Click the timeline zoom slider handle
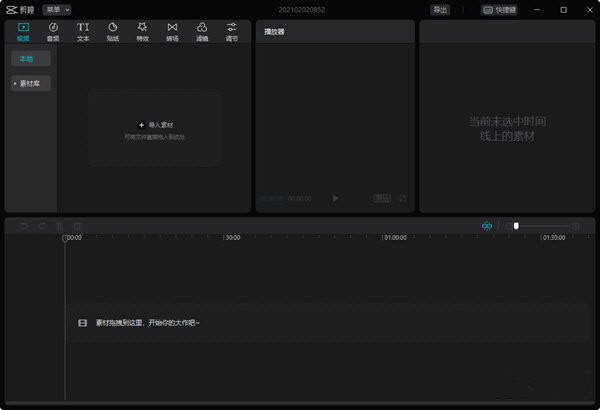 [516, 226]
